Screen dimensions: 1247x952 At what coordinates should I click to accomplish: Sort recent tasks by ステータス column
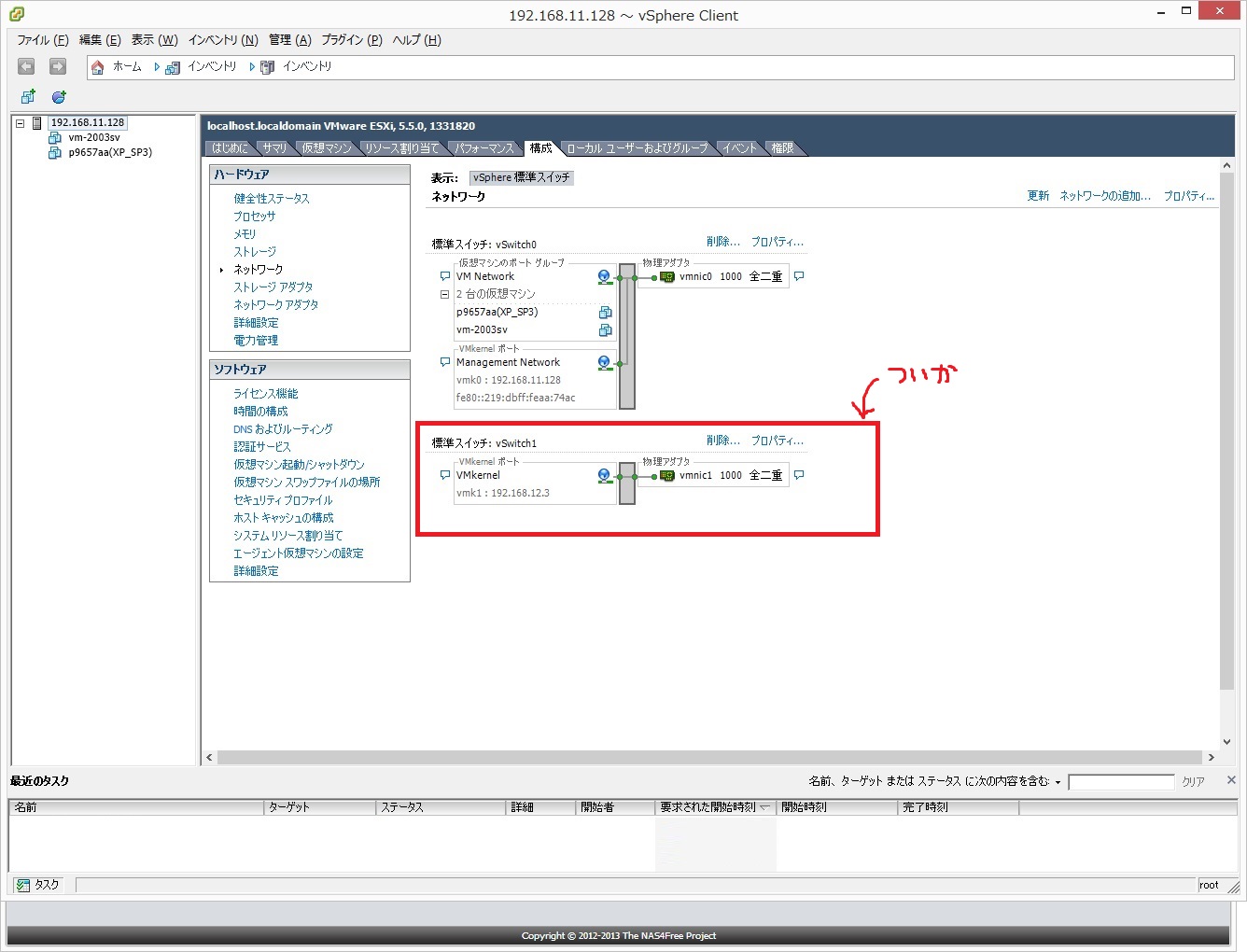pos(441,807)
